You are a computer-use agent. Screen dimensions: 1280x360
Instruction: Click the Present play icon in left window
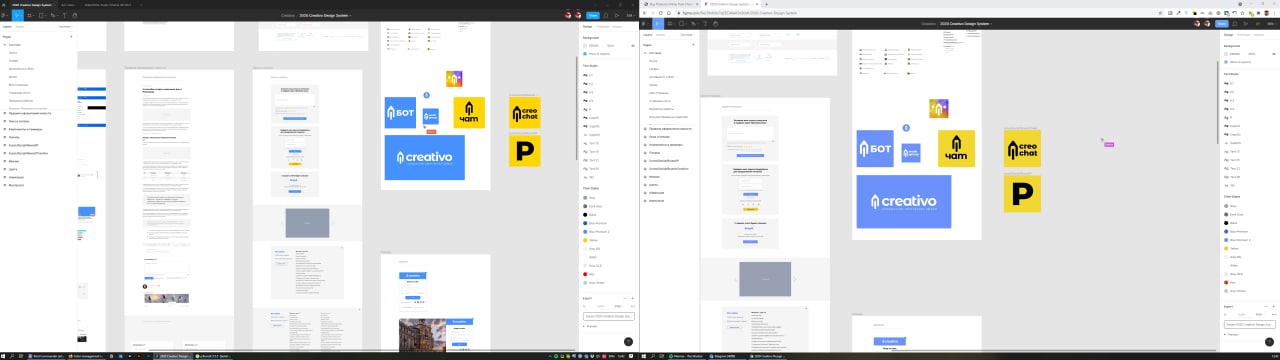coord(617,15)
